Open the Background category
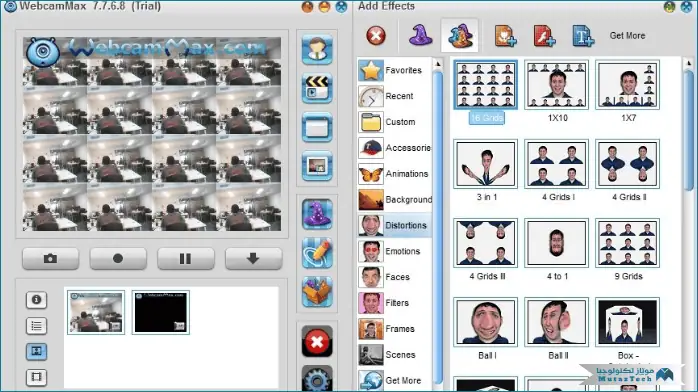 394,199
